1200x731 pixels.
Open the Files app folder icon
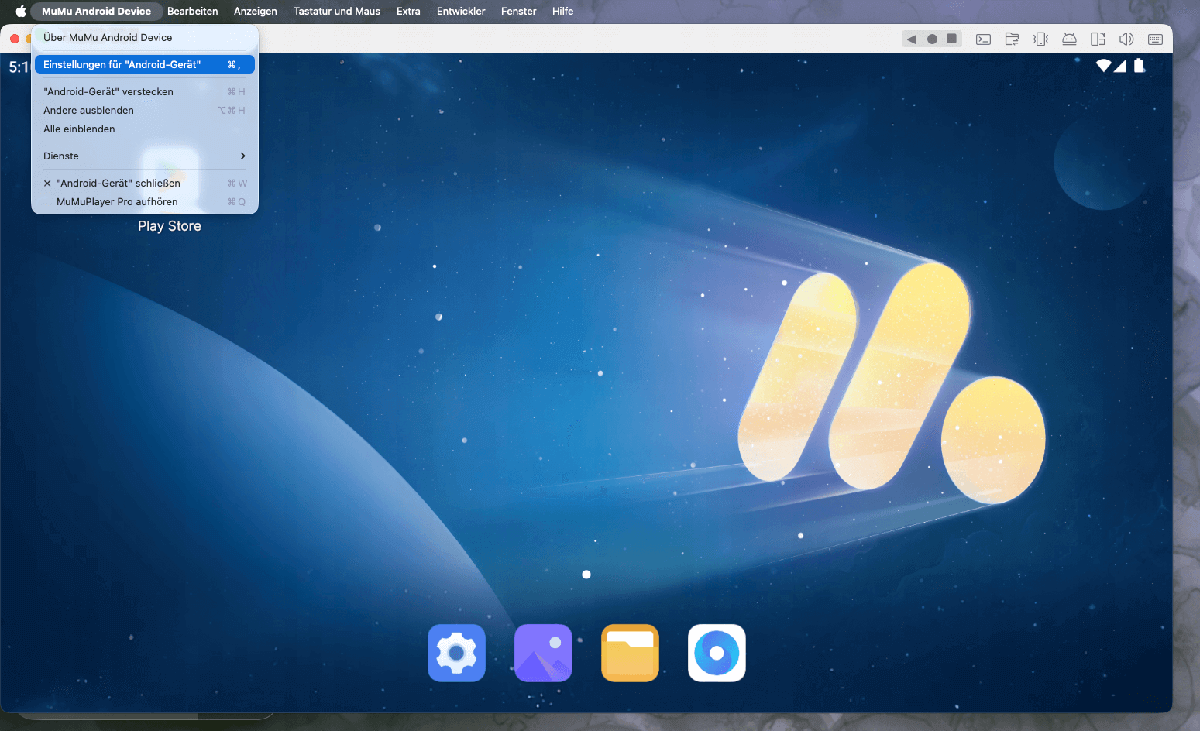[x=630, y=652]
